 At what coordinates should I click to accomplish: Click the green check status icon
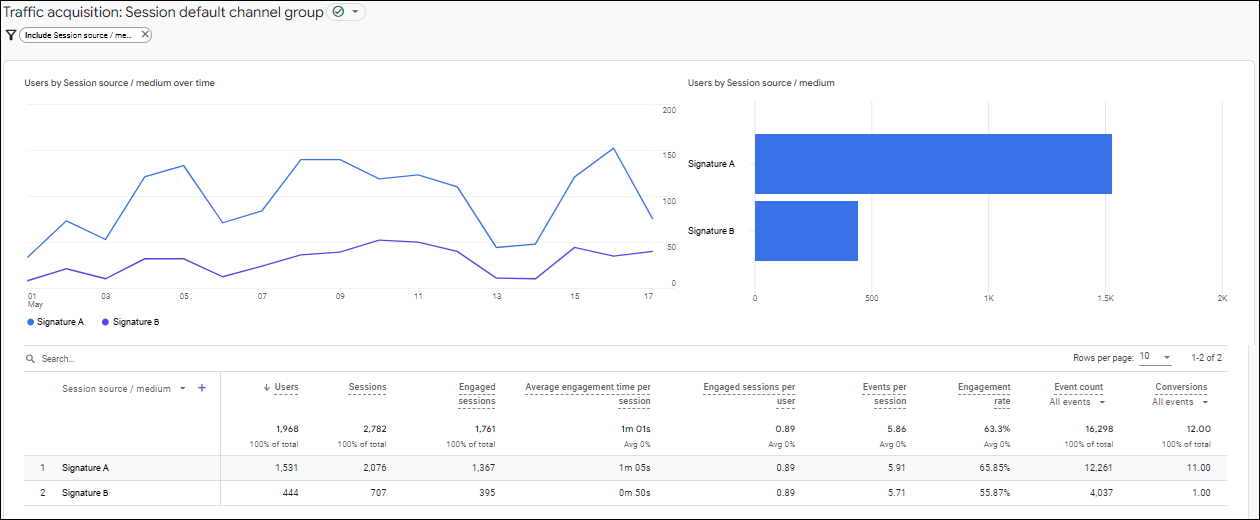point(339,12)
